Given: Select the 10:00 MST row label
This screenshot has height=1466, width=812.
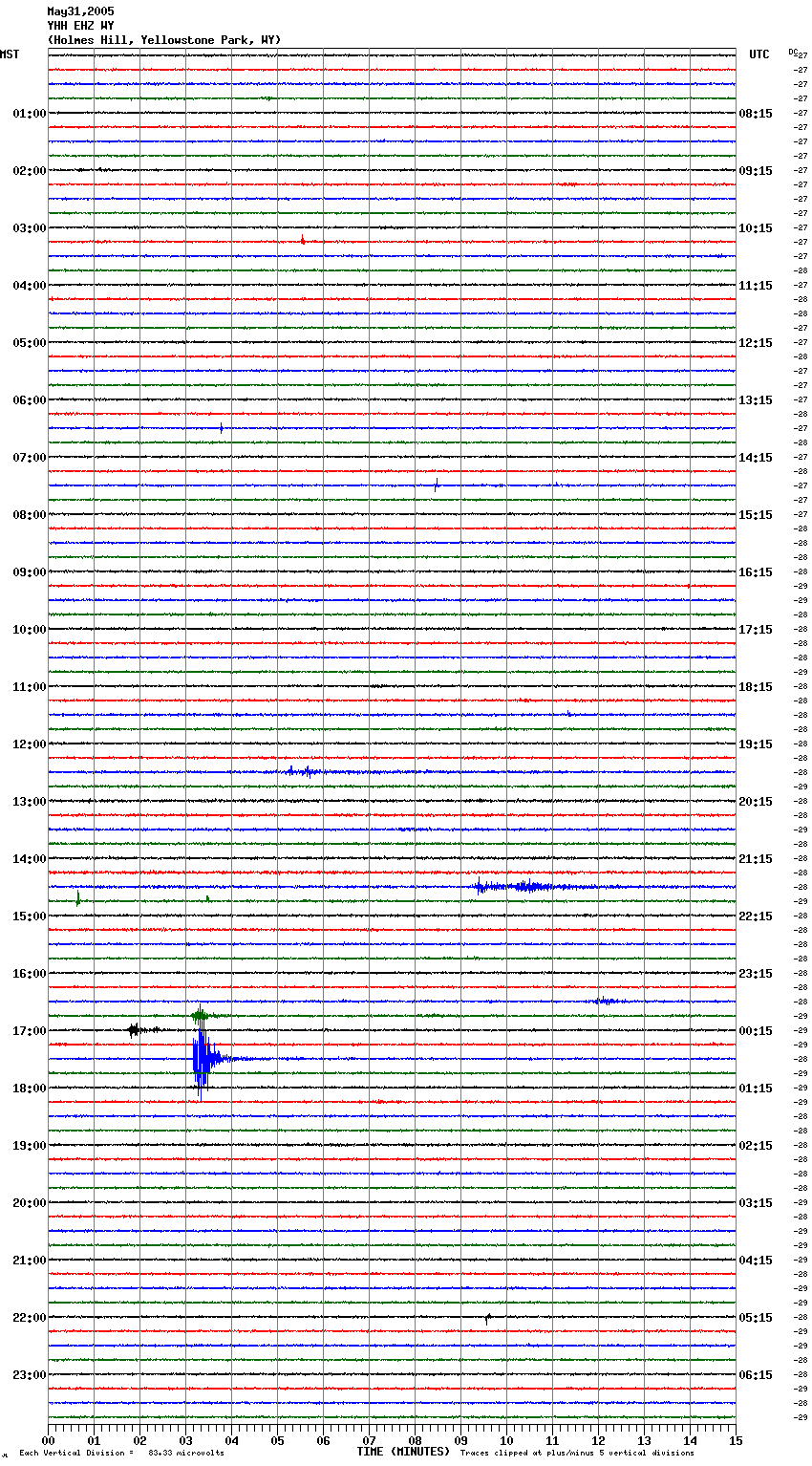Looking at the screenshot, I should point(30,630).
